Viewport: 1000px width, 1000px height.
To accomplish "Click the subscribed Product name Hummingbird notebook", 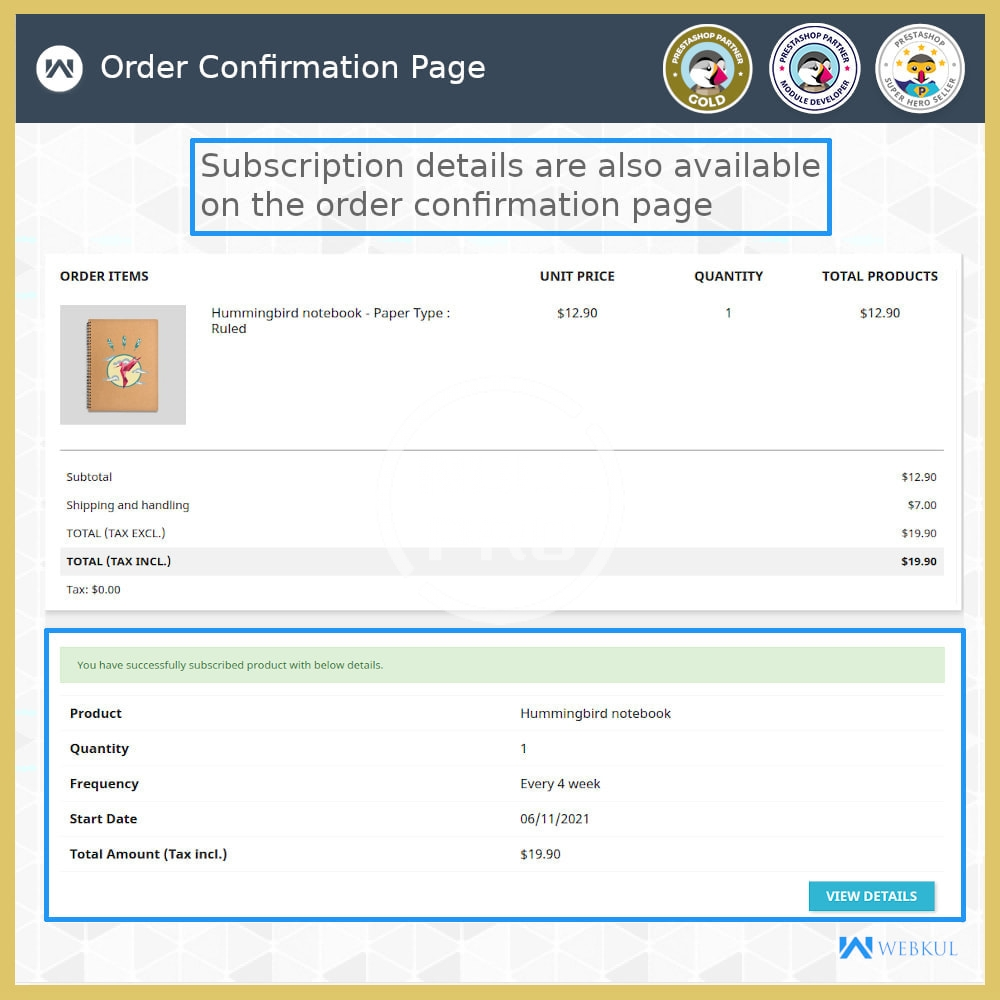I will pyautogui.click(x=595, y=714).
